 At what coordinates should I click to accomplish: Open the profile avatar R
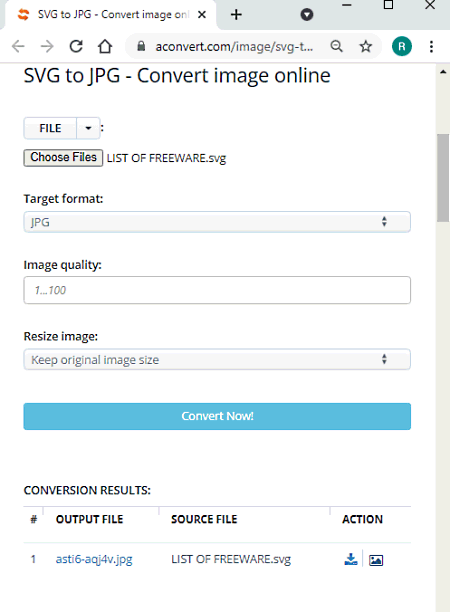point(402,46)
